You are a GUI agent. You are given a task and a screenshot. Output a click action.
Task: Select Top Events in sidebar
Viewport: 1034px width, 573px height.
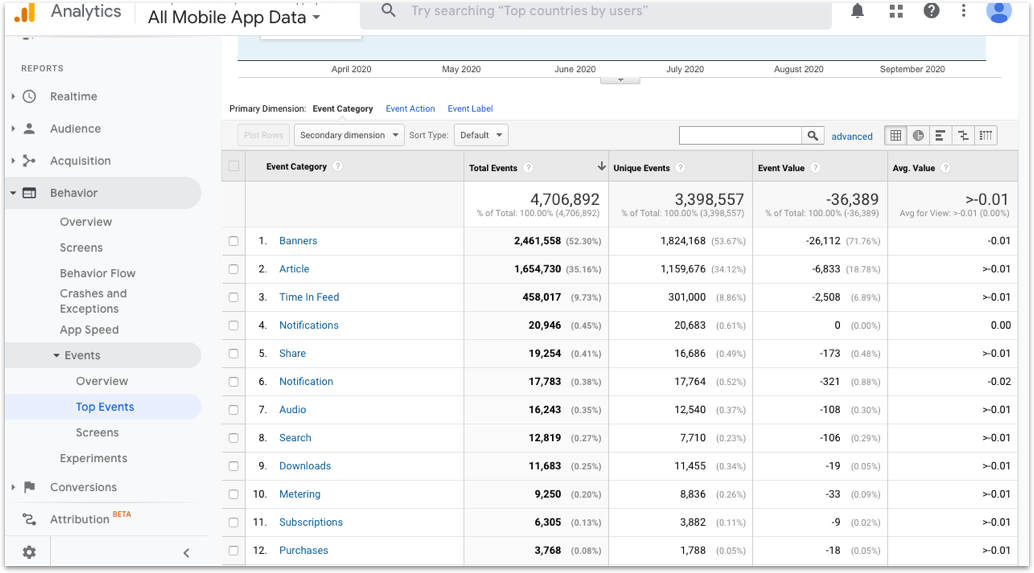click(x=105, y=407)
